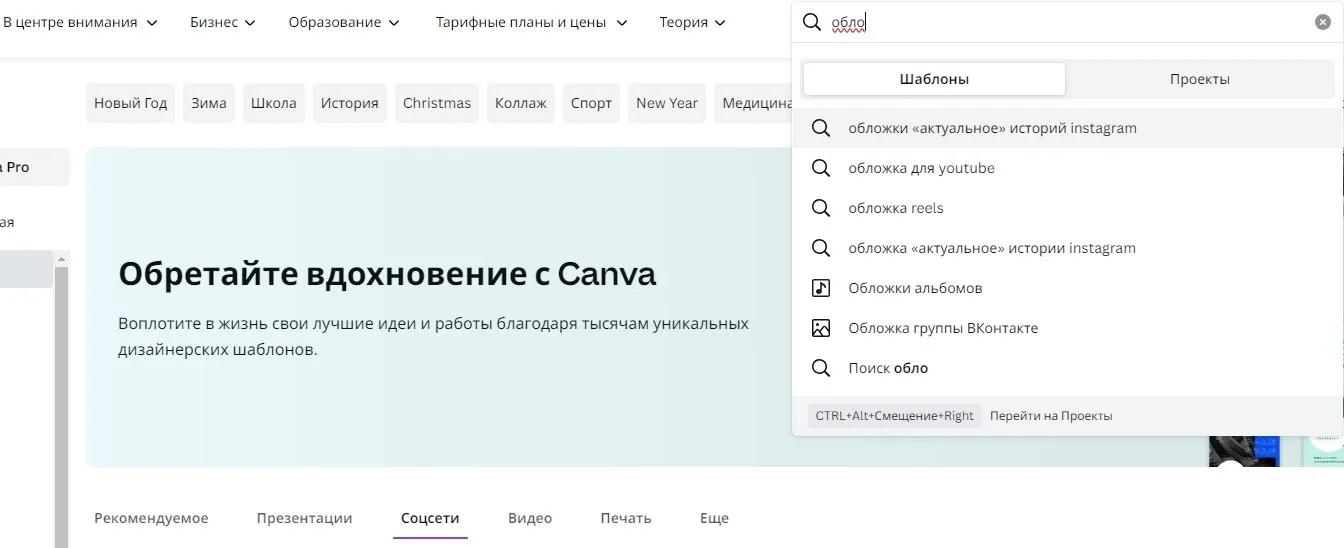Click "Поиск обло" search entry
1344x548 pixels.
coord(1068,368)
